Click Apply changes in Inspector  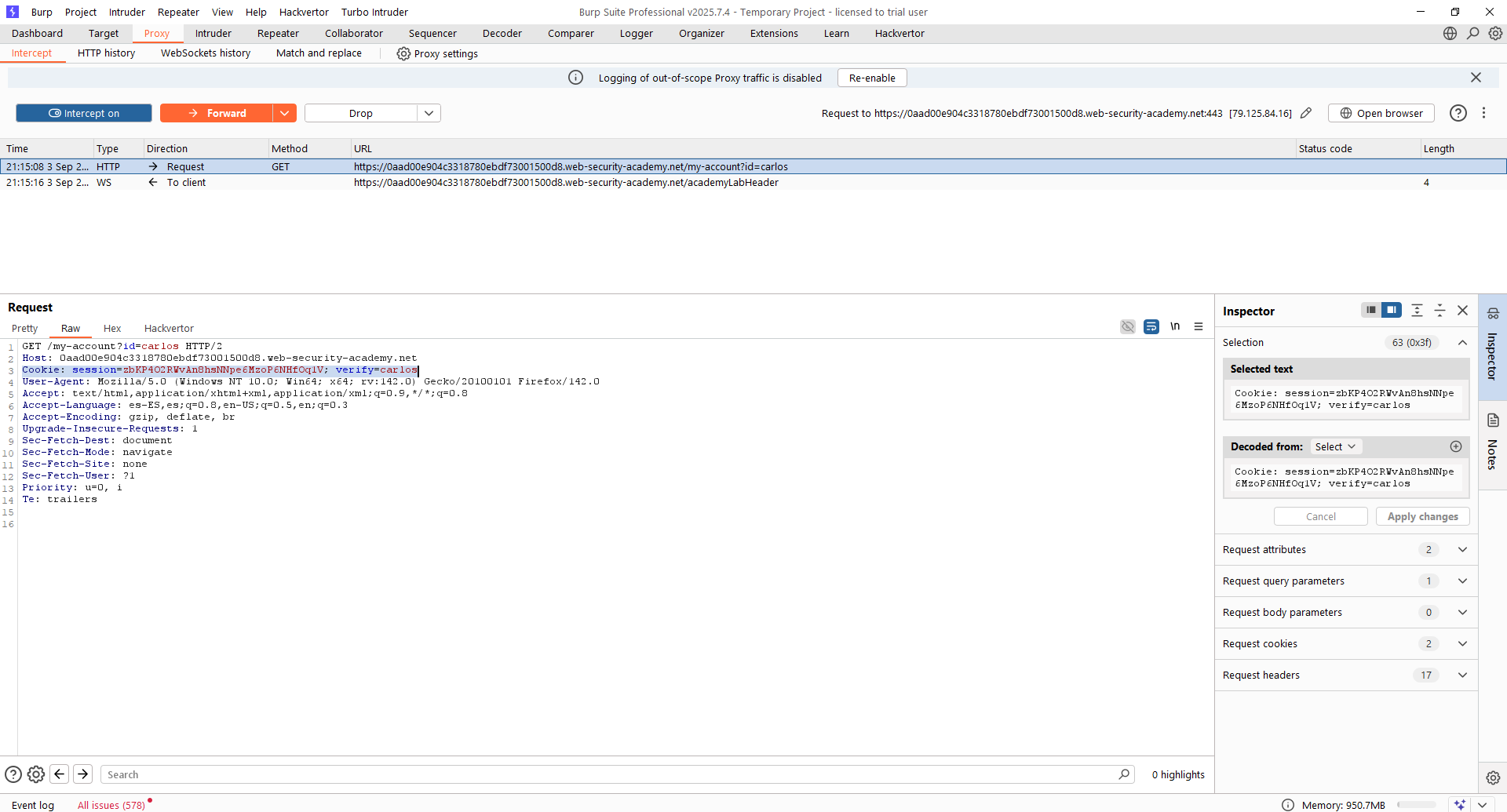click(1422, 516)
